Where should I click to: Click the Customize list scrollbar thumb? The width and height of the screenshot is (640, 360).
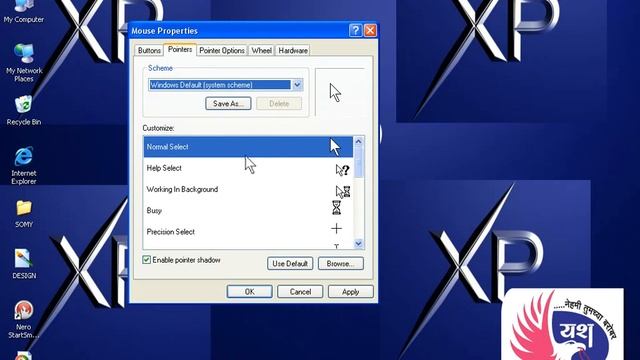(x=358, y=162)
